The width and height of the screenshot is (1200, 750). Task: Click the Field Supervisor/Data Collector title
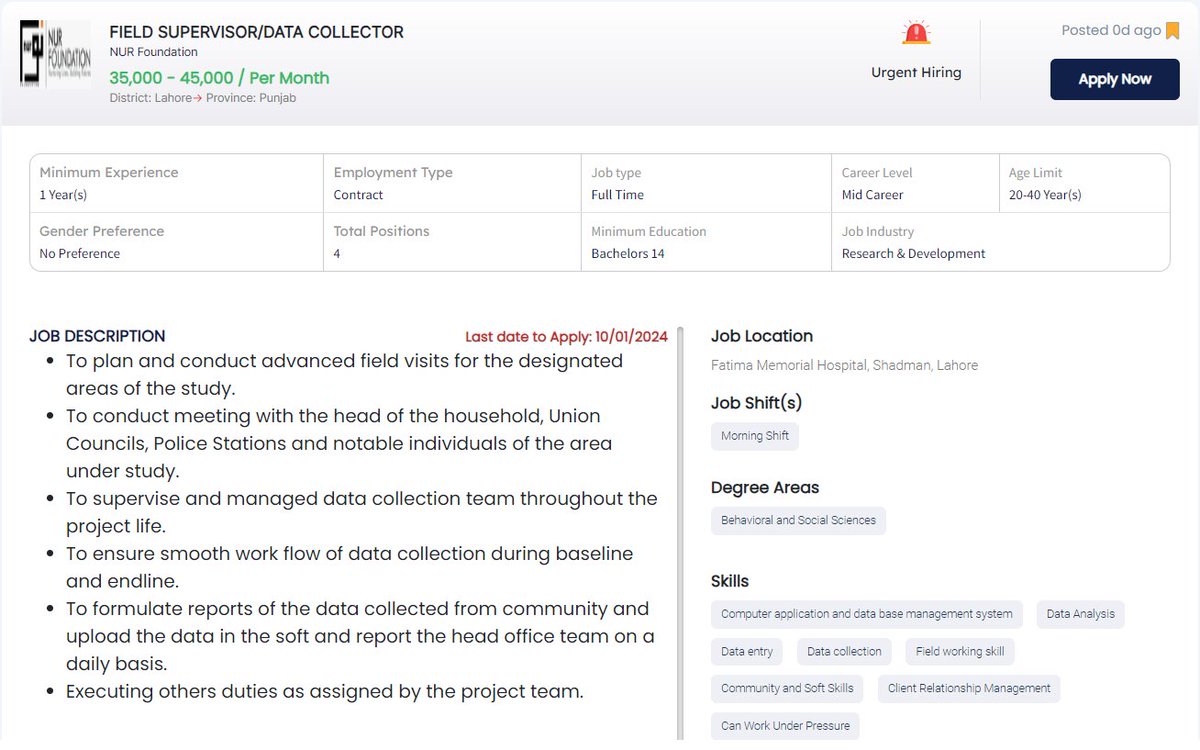click(x=257, y=32)
